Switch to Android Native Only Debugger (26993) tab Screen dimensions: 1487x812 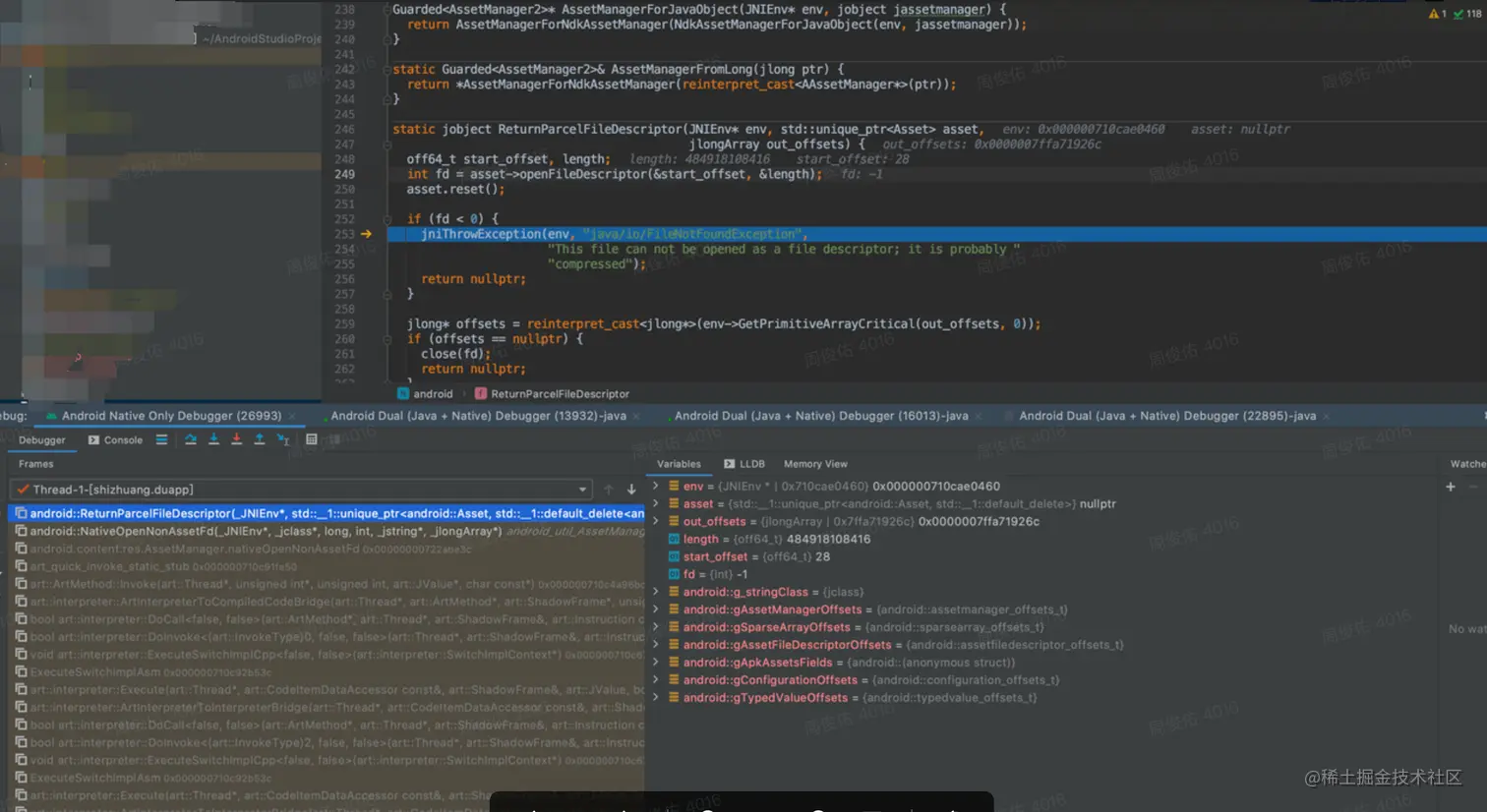pyautogui.click(x=171, y=417)
